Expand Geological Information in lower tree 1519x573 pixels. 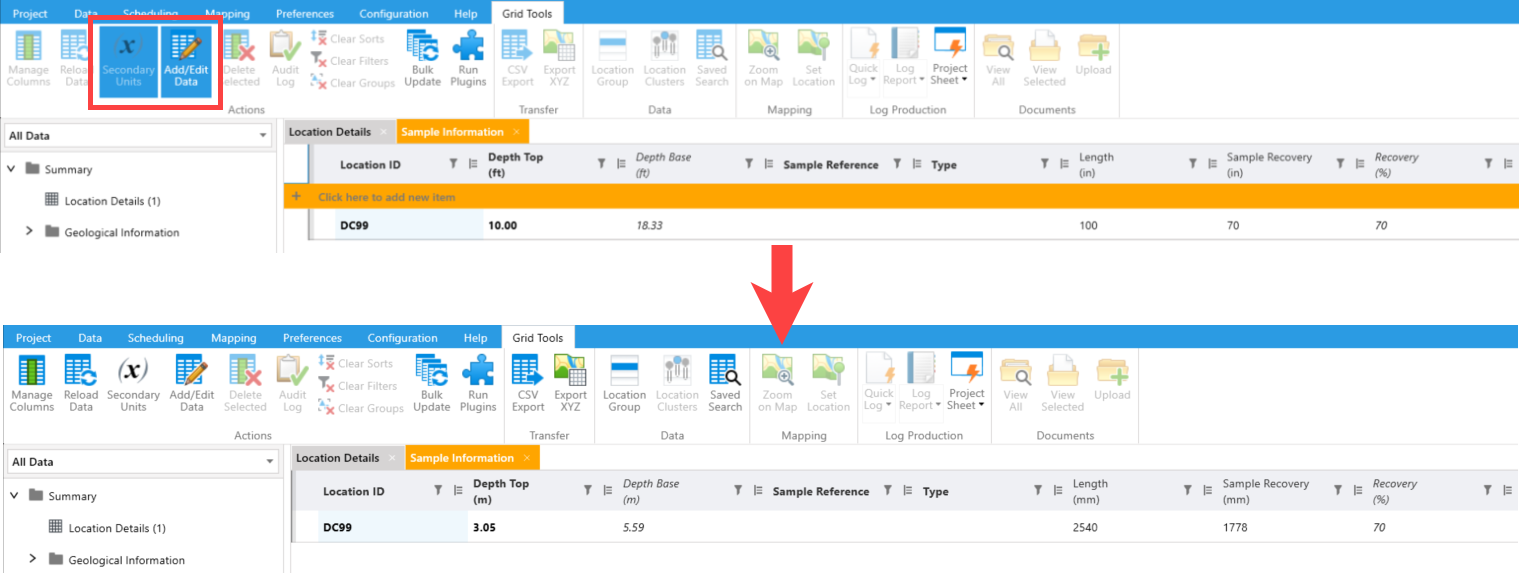point(32,559)
